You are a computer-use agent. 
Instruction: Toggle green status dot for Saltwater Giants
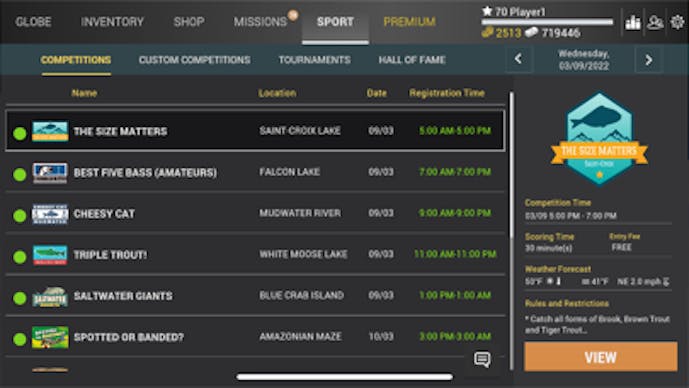20,298
